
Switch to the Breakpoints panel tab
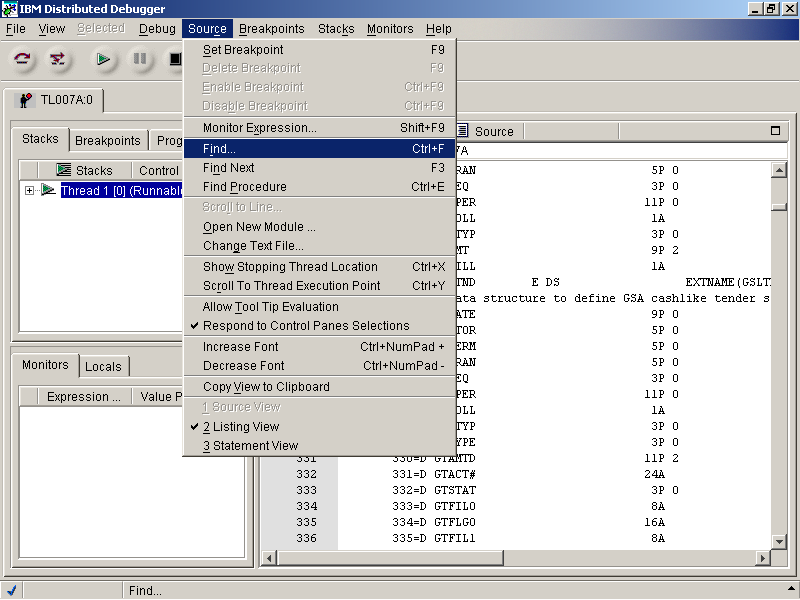pyautogui.click(x=108, y=140)
